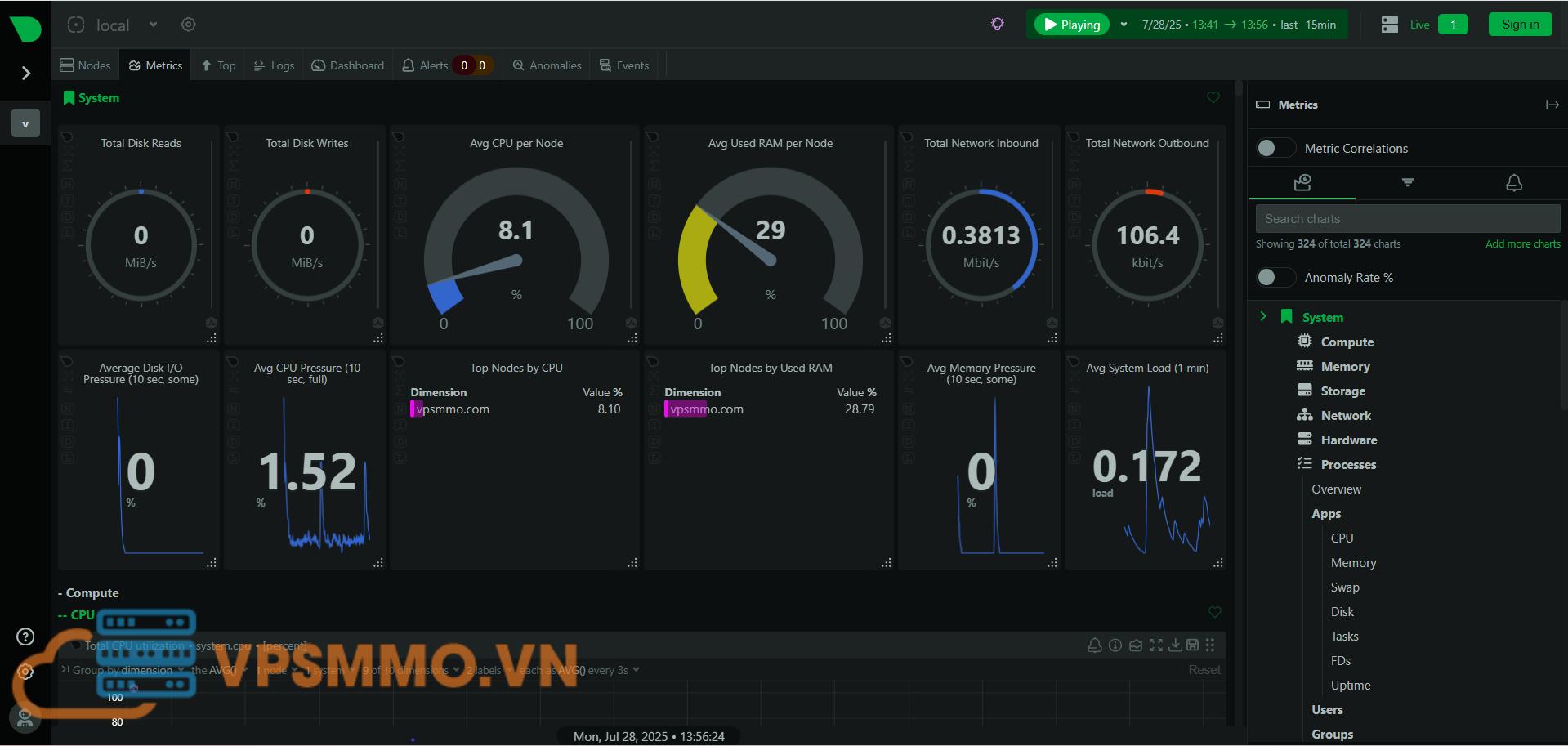Pause the Playing live mode button

coord(1072,25)
